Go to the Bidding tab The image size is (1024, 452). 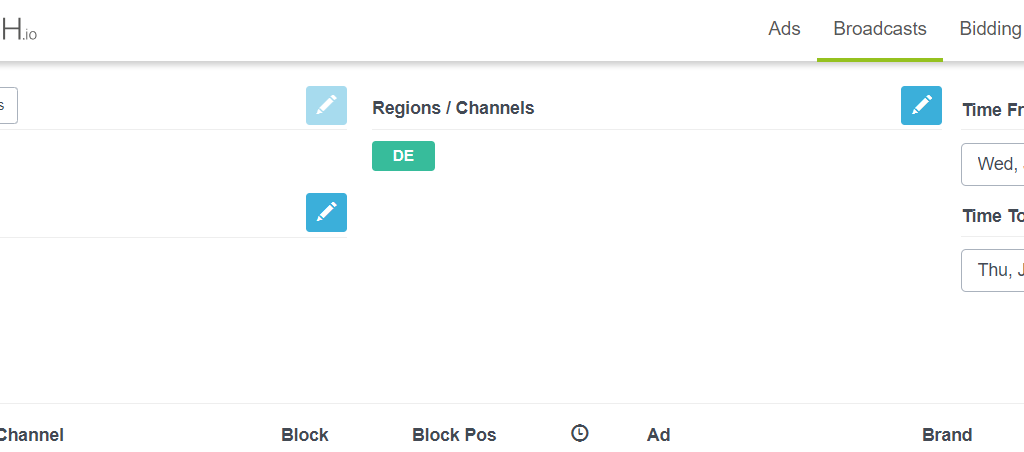(x=991, y=29)
